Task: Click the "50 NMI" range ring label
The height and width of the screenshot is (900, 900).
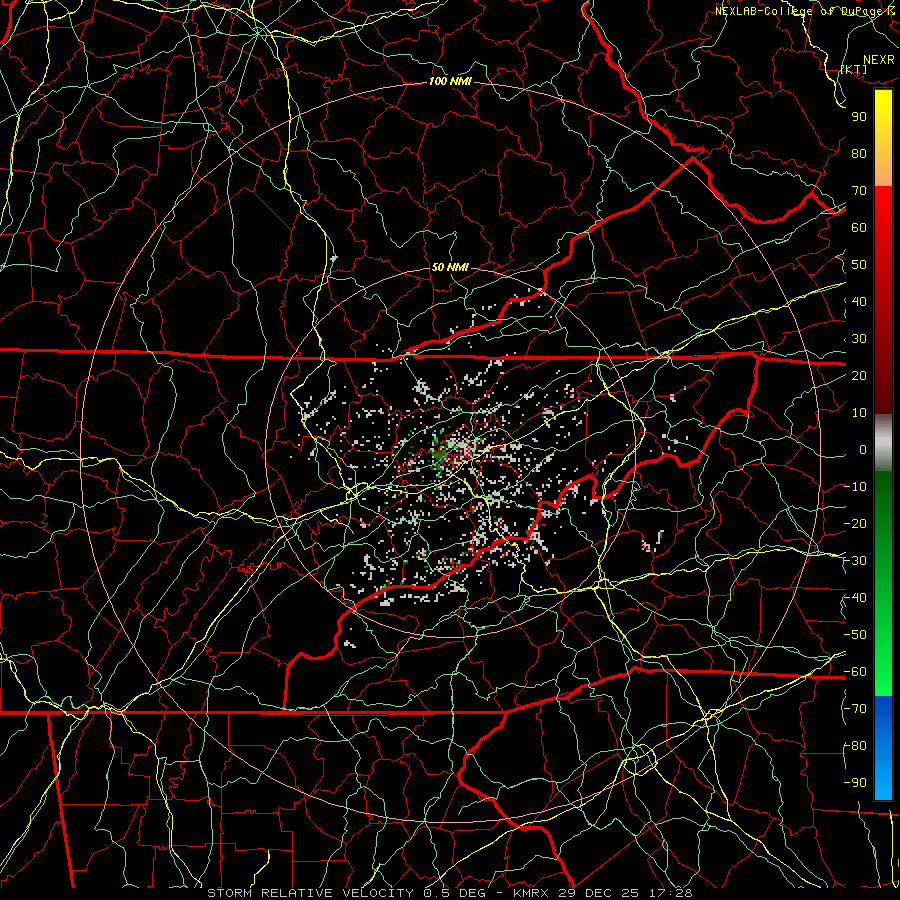Action: 450,267
